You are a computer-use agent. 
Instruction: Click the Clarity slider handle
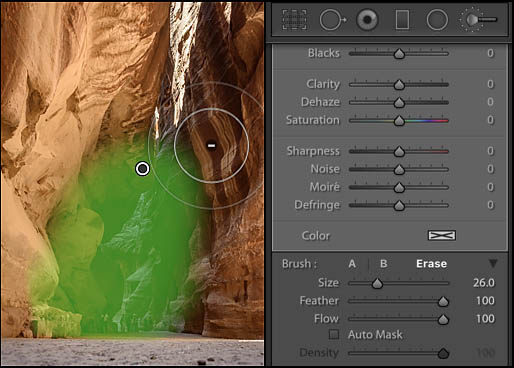(399, 85)
